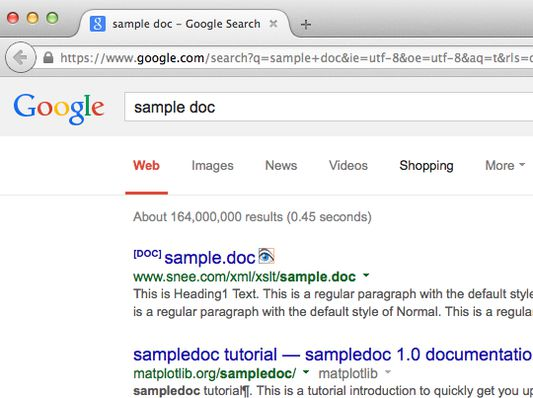Open dropdown arrow after matplotlib.org/sampledoc/ URL
The height and width of the screenshot is (398, 533).
pyautogui.click(x=306, y=371)
